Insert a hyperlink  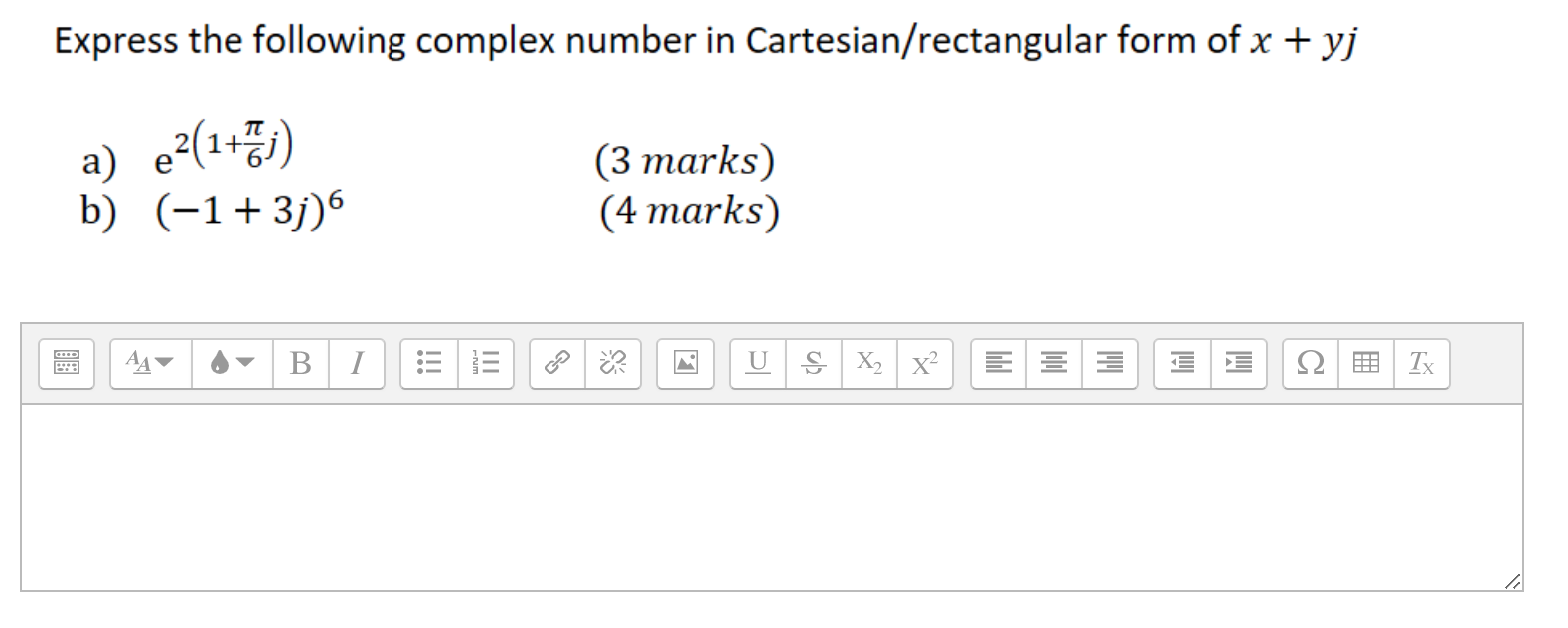556,364
